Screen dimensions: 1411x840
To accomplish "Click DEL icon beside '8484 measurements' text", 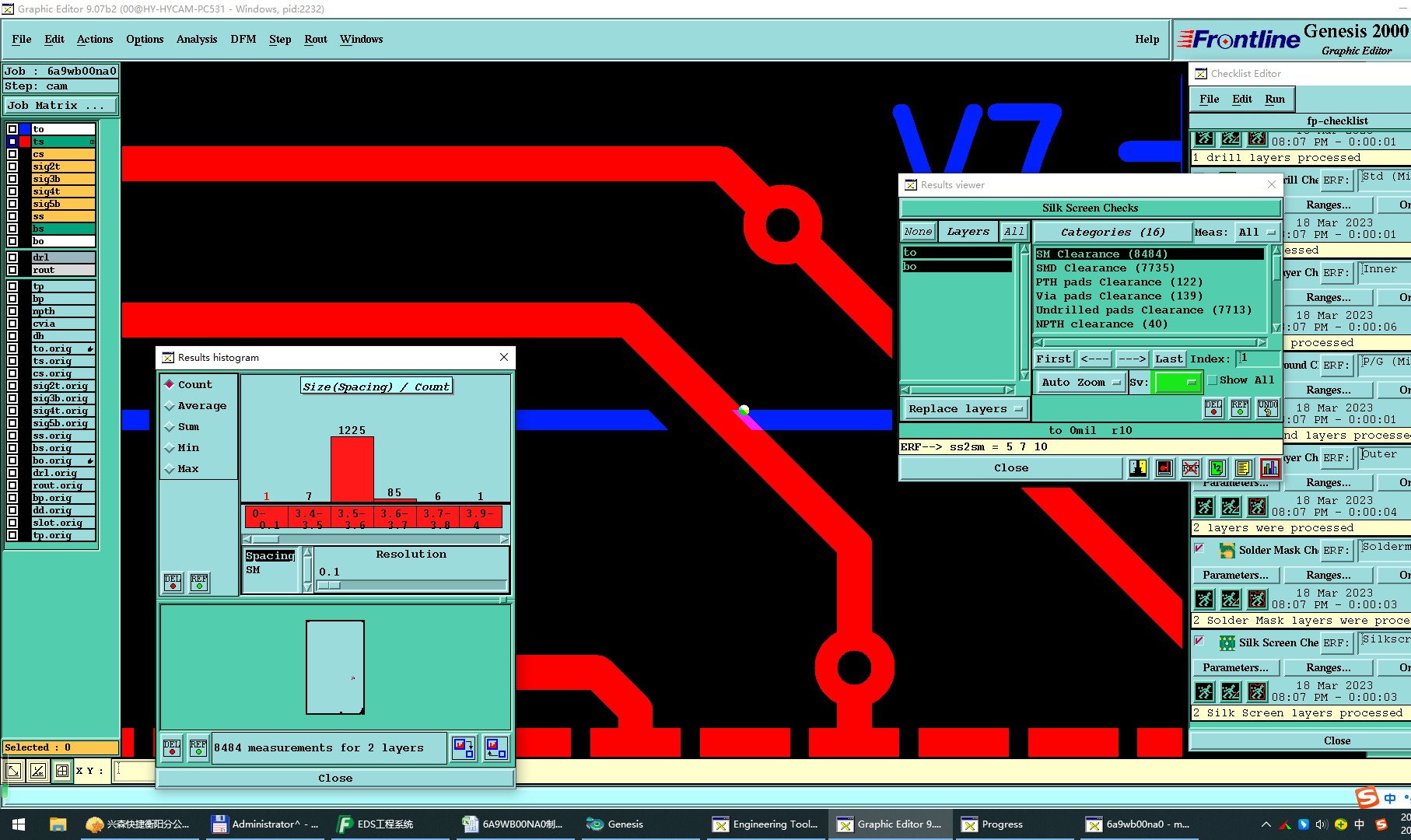I will 172,747.
